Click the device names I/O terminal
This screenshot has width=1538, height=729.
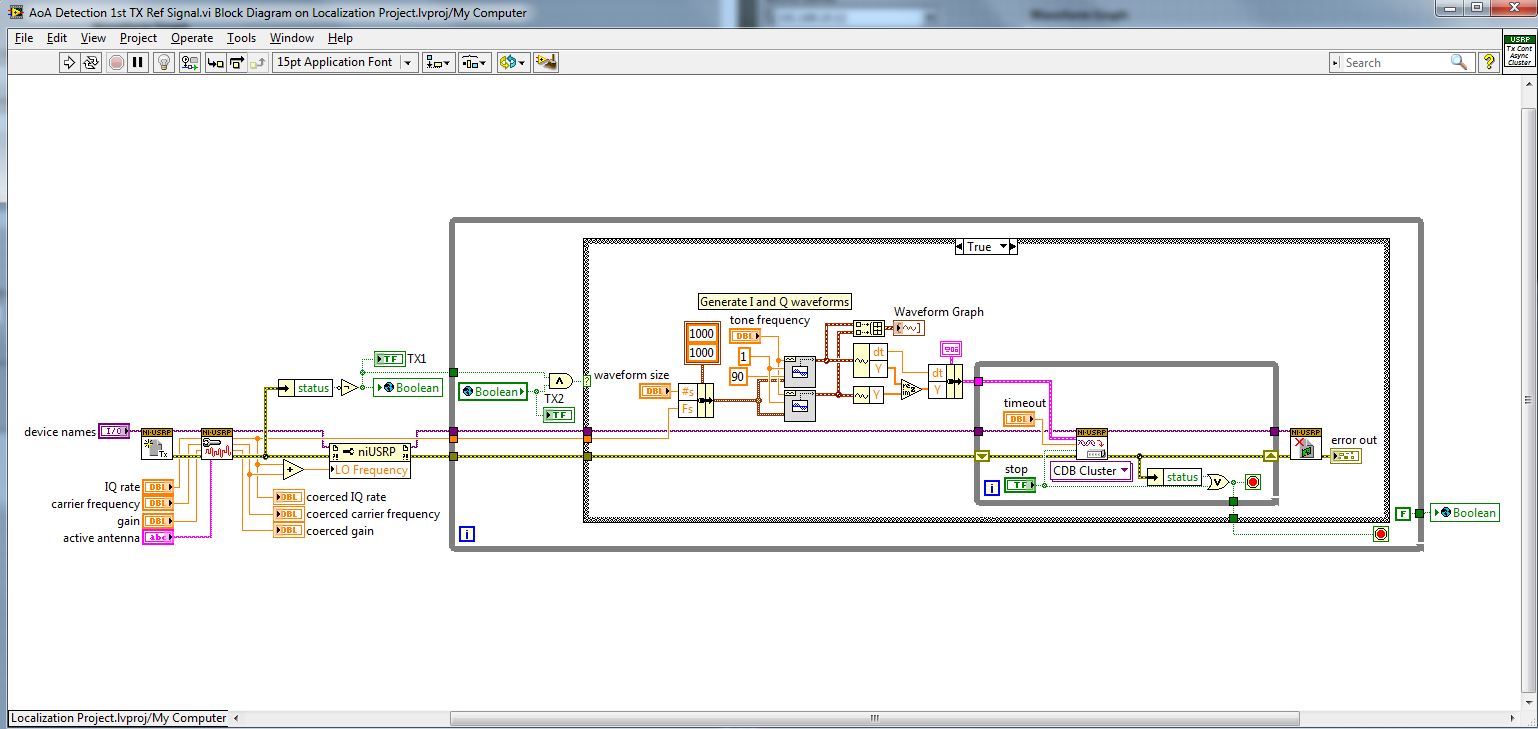pos(115,431)
